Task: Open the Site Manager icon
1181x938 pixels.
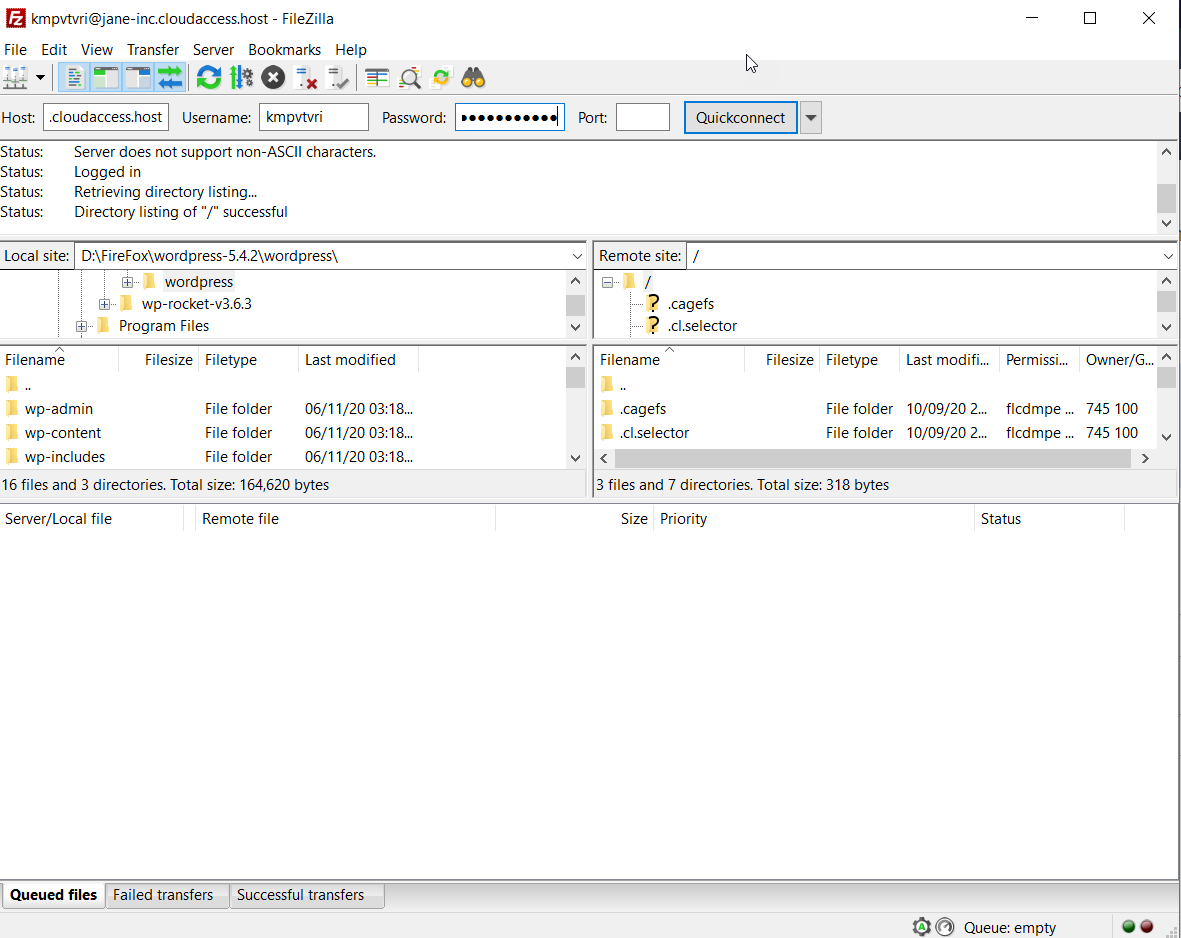Action: 15,78
